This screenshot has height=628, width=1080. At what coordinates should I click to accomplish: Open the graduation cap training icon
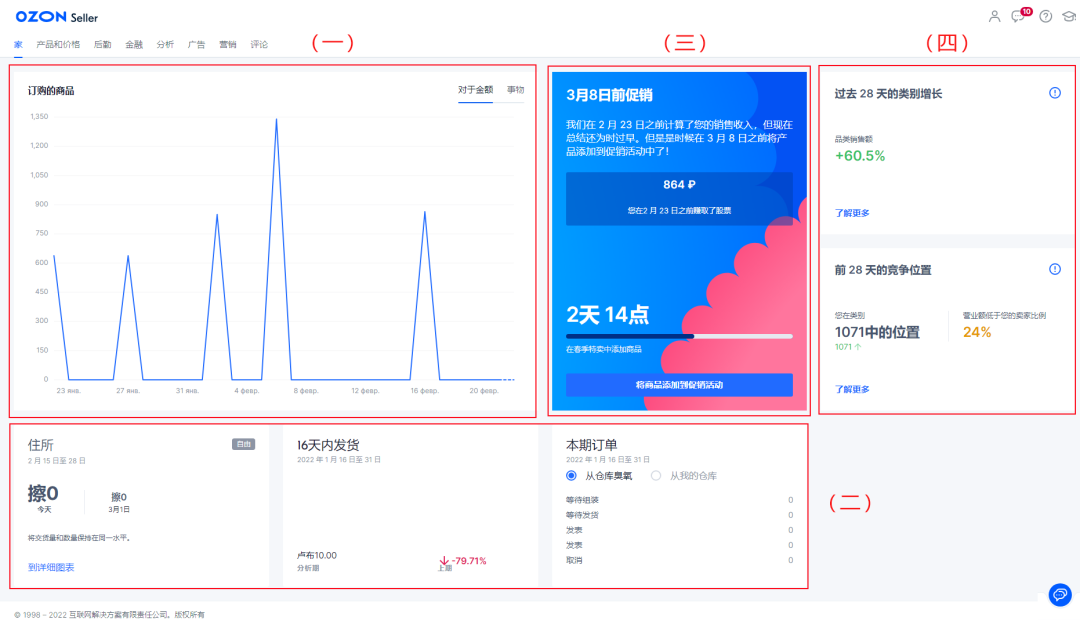coord(1067,16)
